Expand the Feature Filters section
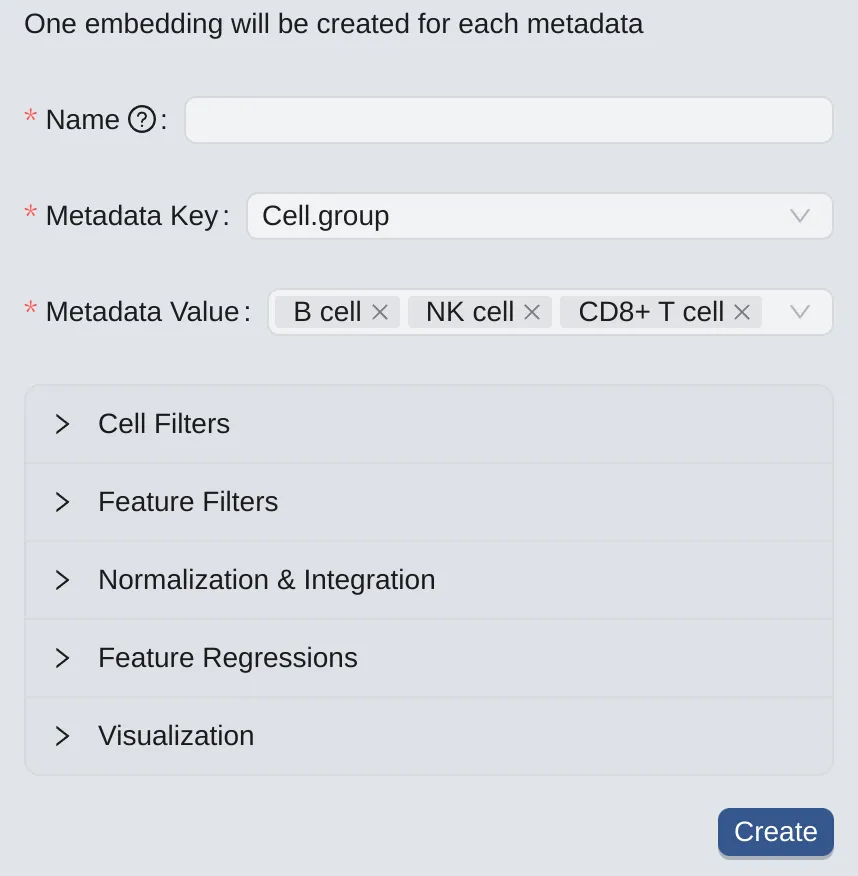The width and height of the screenshot is (858, 876). tap(188, 502)
